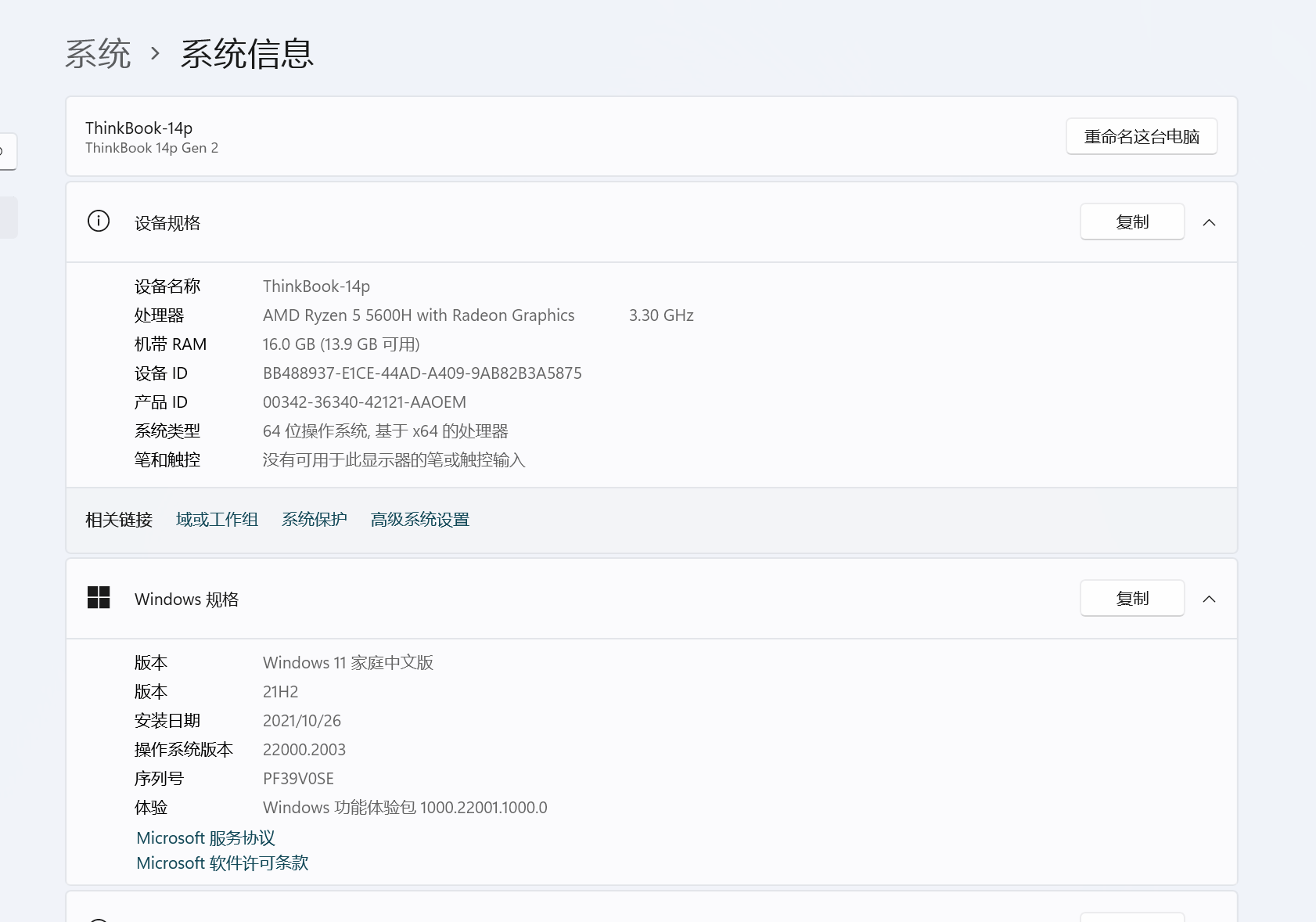Click the 体验 row label
The width and height of the screenshot is (1316, 922).
click(151, 808)
